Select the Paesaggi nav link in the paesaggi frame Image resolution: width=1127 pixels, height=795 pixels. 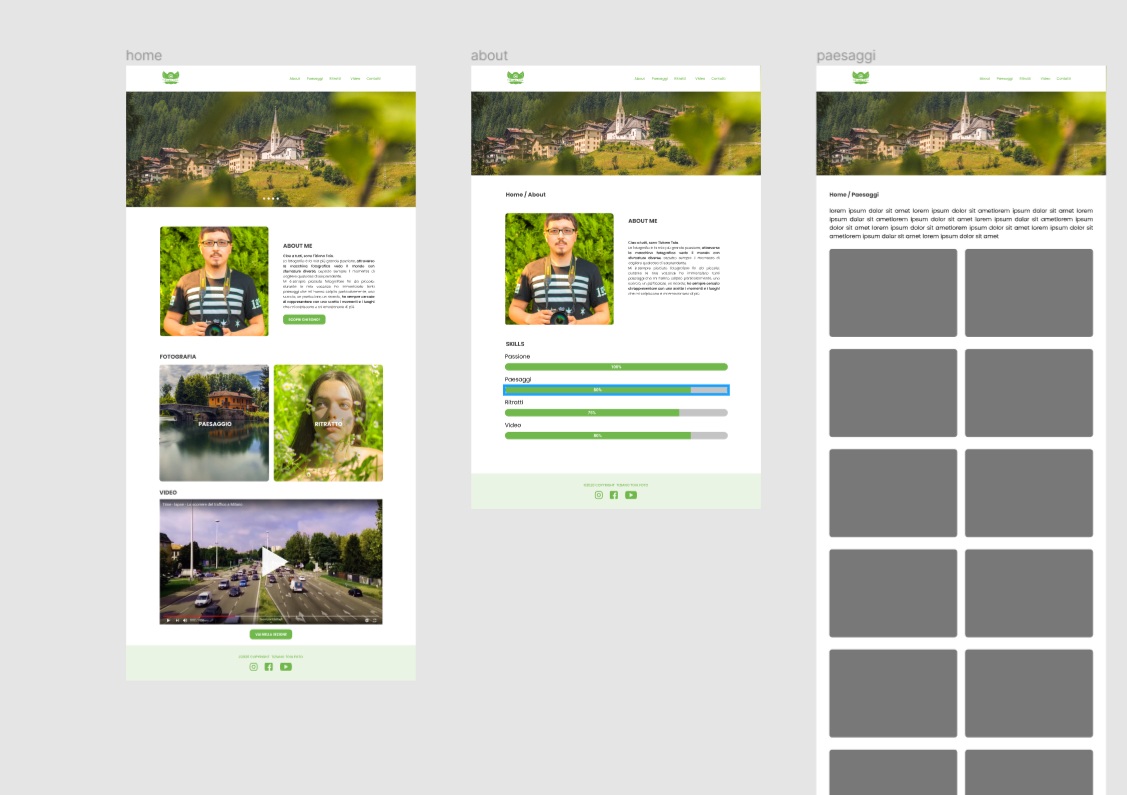[1005, 78]
